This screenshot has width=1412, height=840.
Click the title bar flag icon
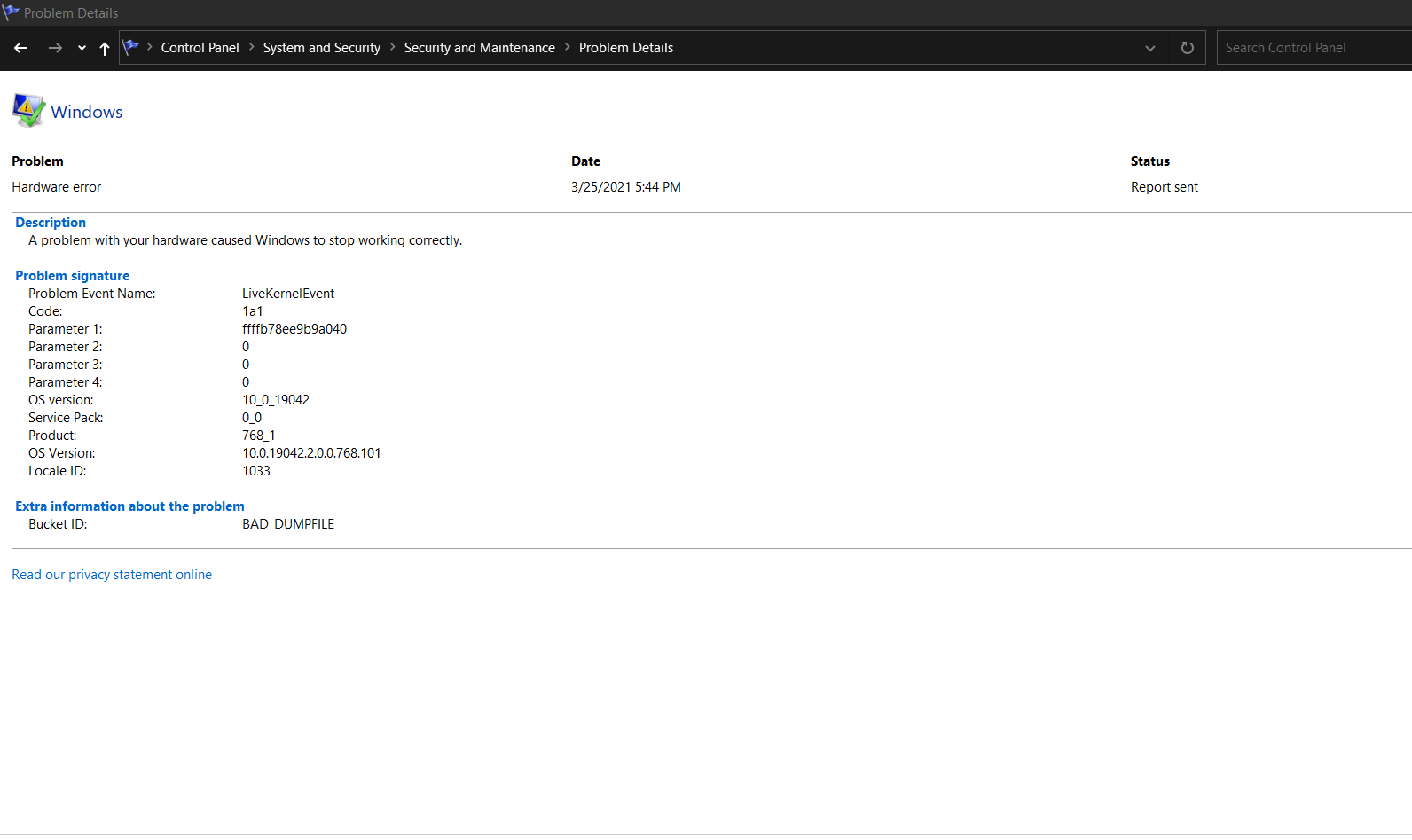tap(11, 12)
